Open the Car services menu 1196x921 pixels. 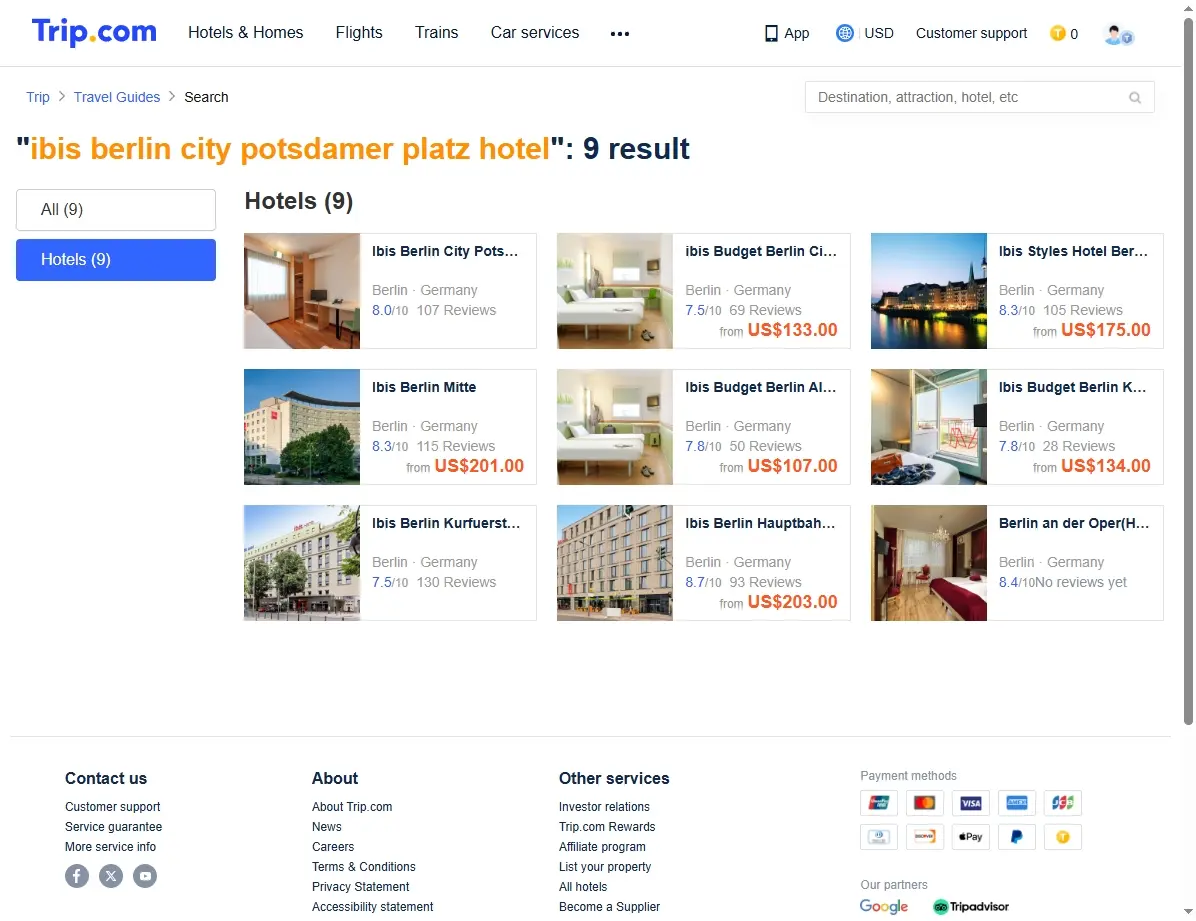pos(535,33)
